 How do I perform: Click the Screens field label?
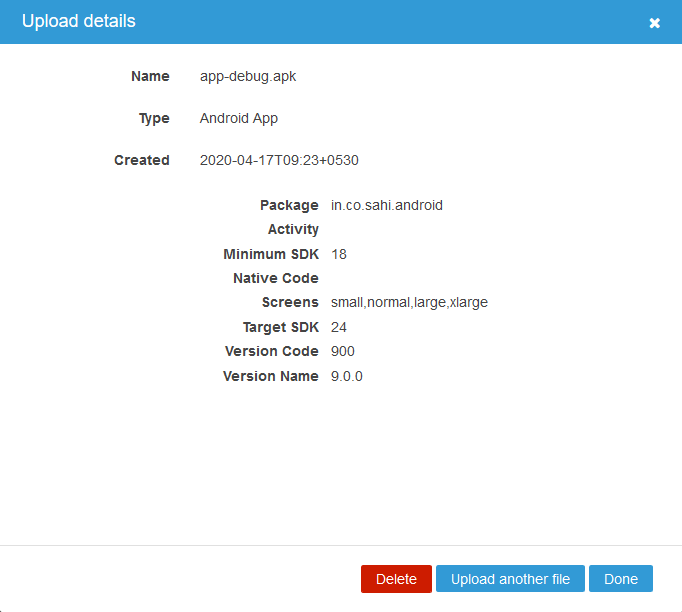pos(290,302)
